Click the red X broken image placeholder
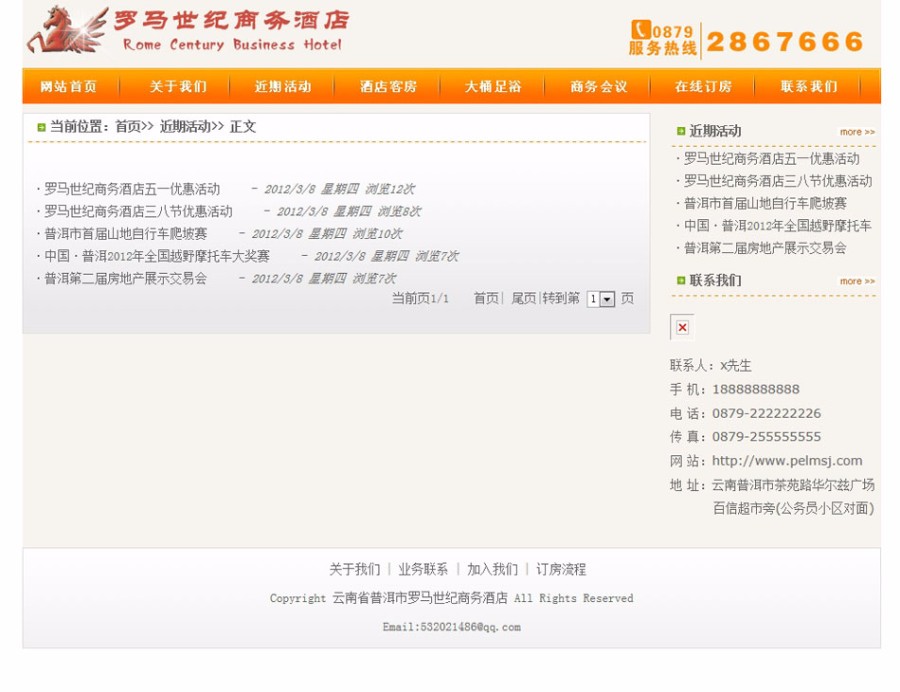900x692 pixels. 681,327
